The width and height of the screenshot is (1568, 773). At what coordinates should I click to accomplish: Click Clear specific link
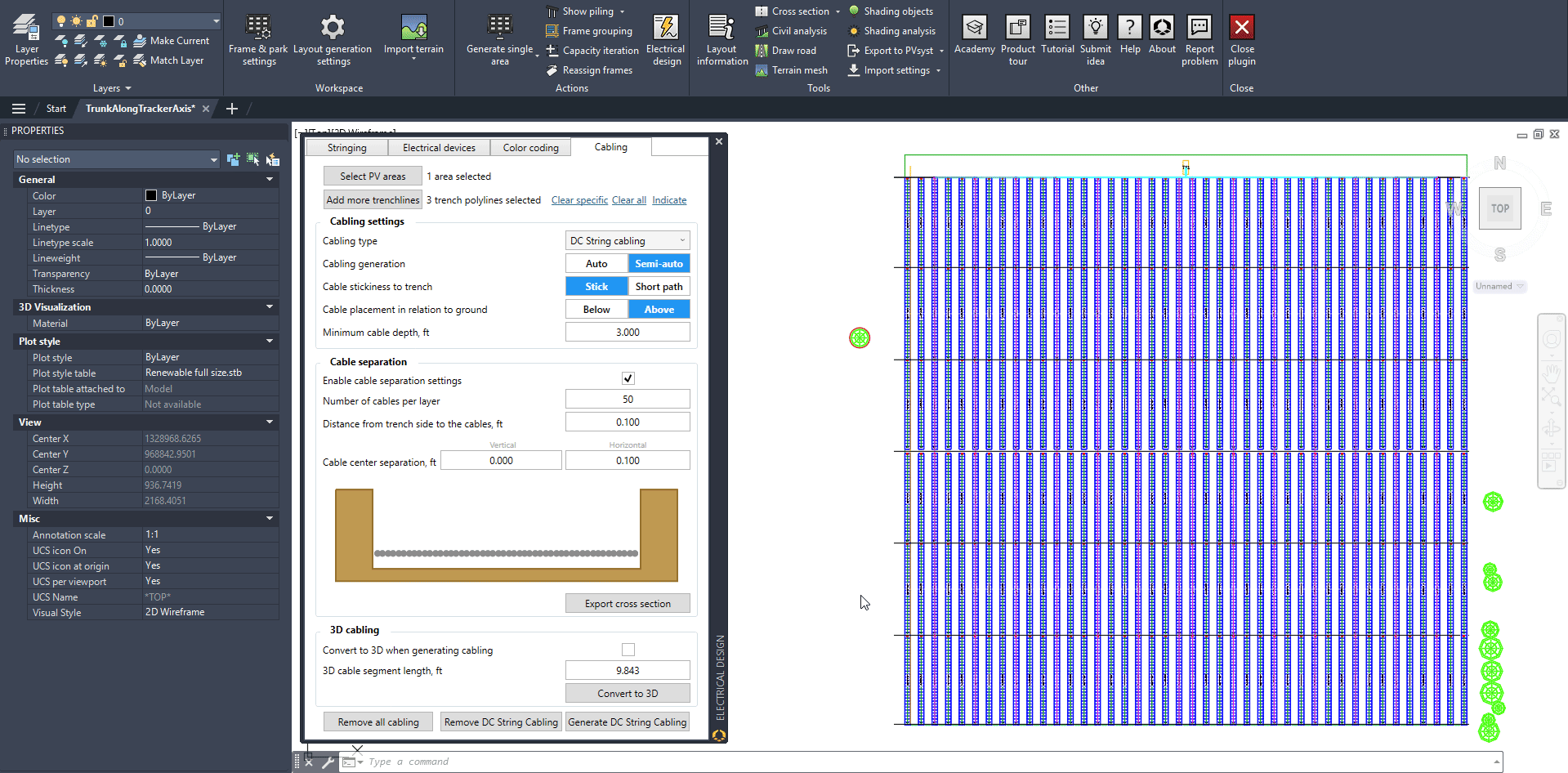tap(579, 200)
